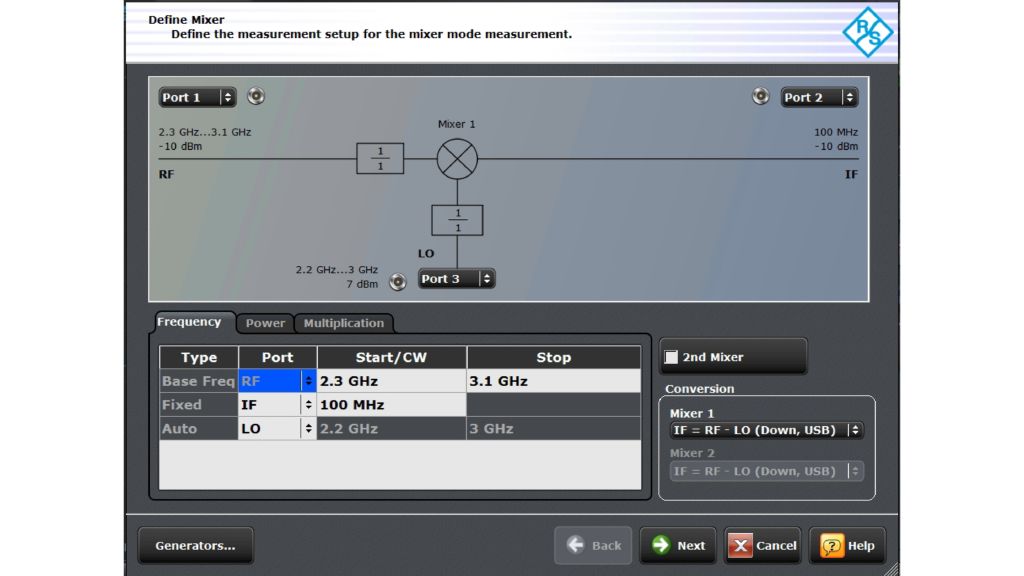
Task: Click the Generators... button
Action: (195, 546)
